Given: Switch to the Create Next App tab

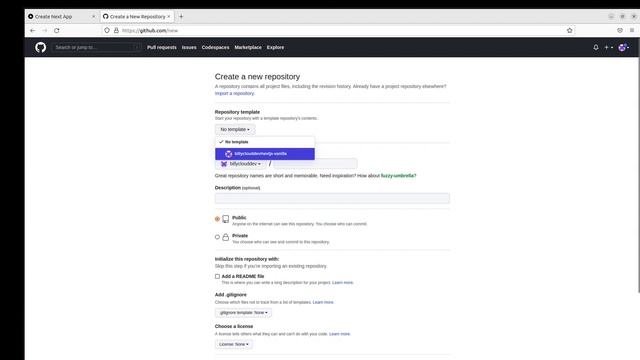Looking at the screenshot, I should coord(62,16).
